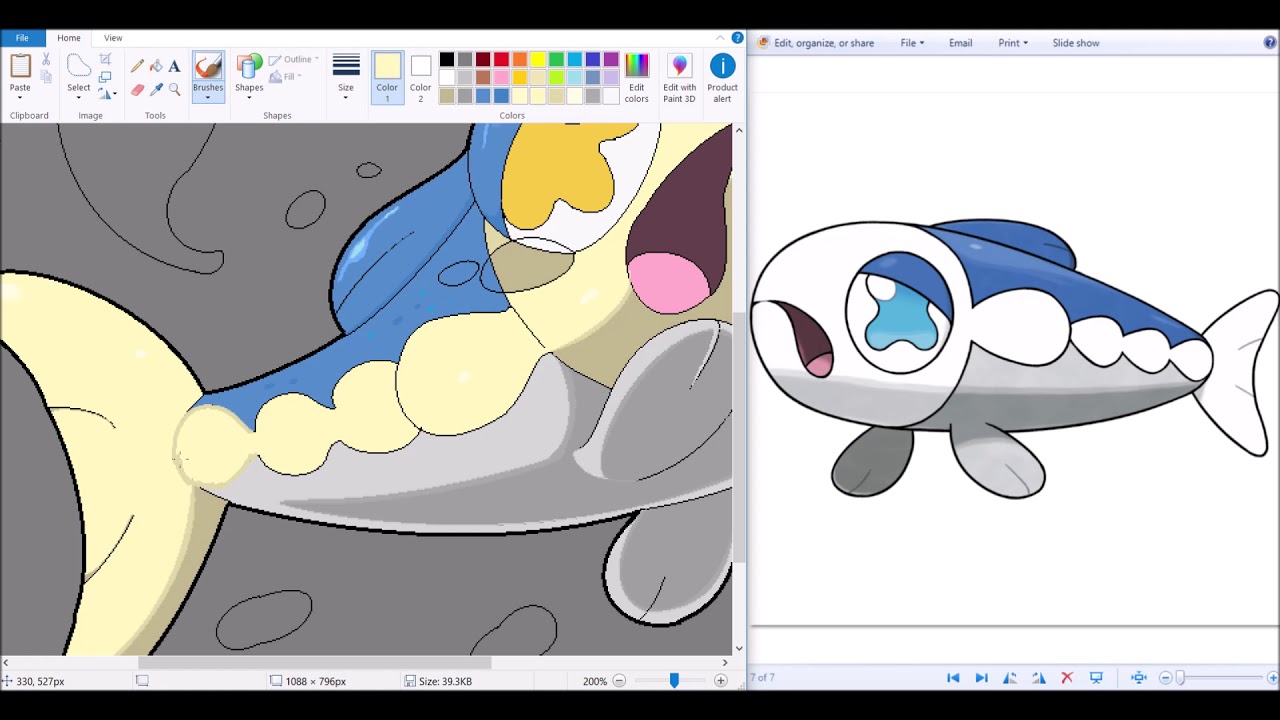Click the Paste clipboard icon
1280x720 pixels.
[20, 66]
